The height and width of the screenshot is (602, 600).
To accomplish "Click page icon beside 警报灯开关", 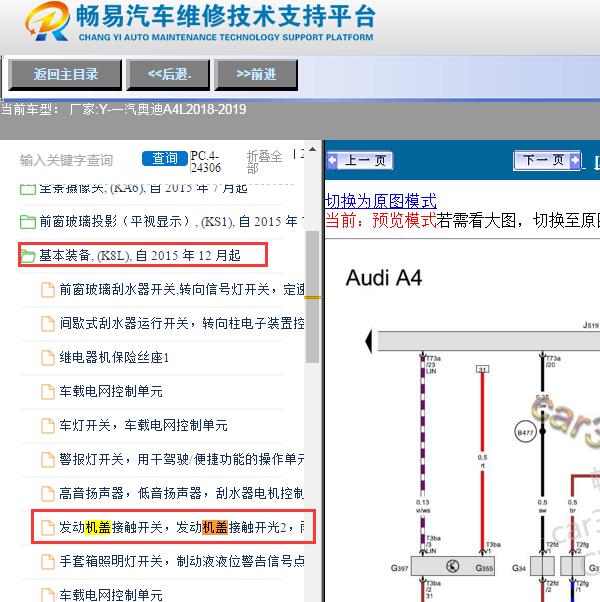I will coord(48,459).
